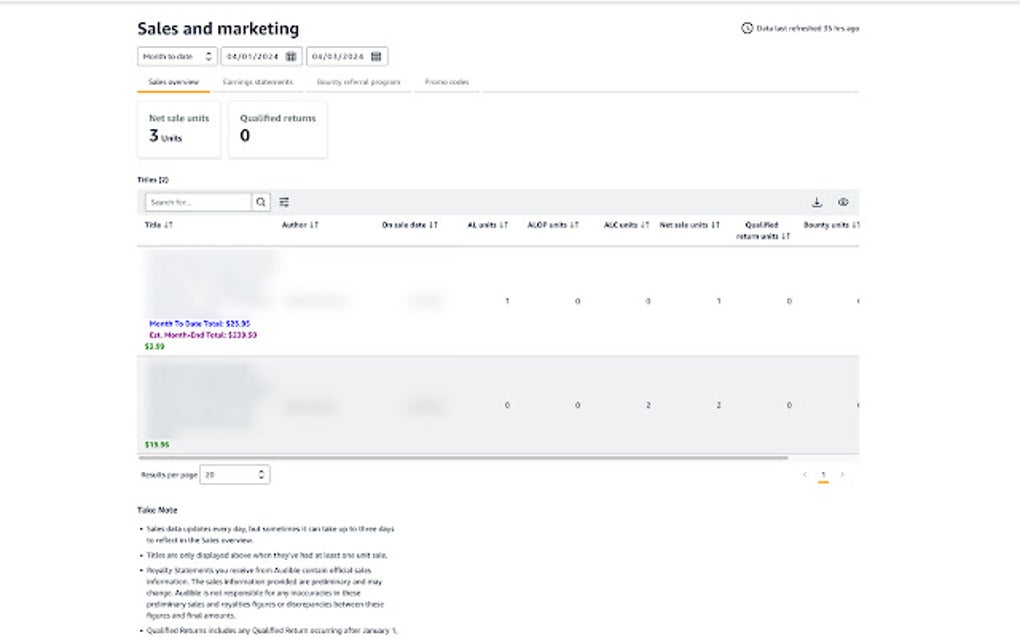Open the Results per page dropdown

235,475
